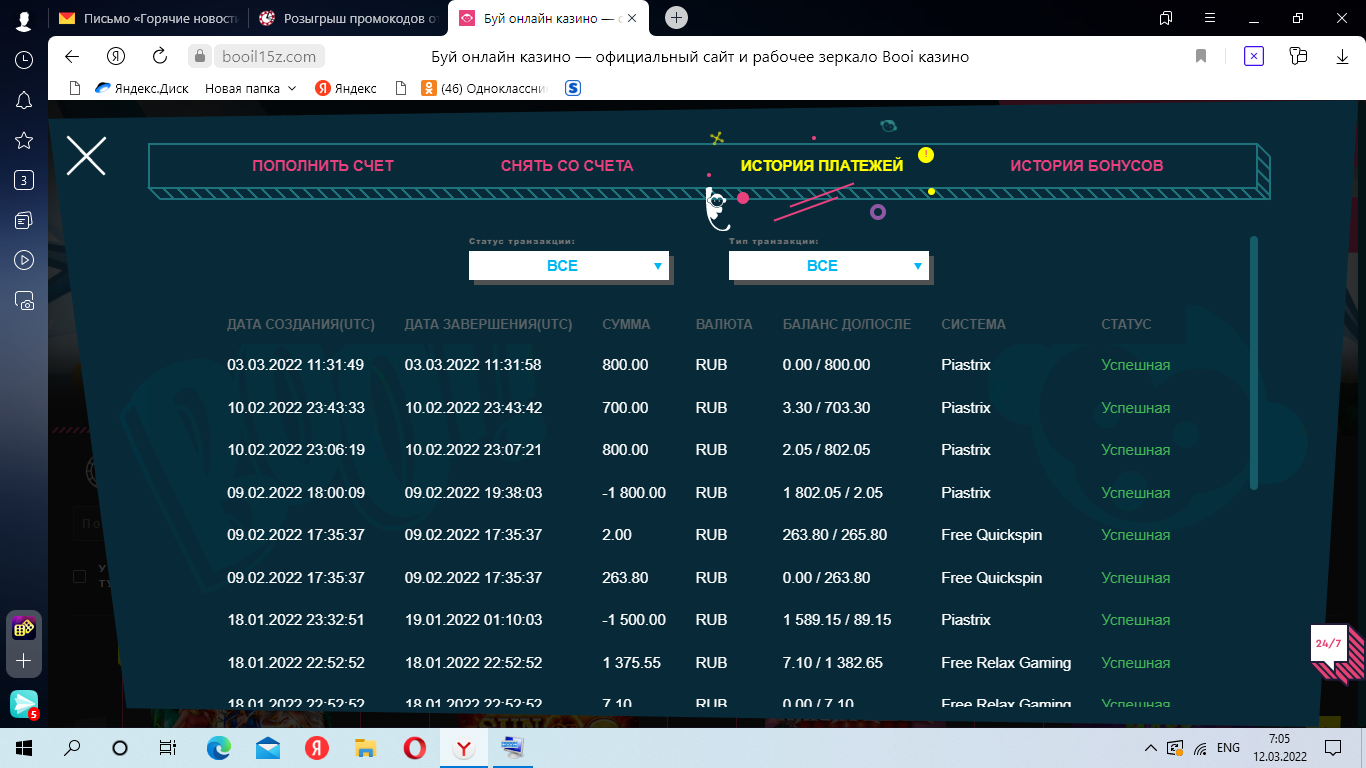Open the blue S bookmark icon
This screenshot has height=768, width=1366.
pos(573,88)
